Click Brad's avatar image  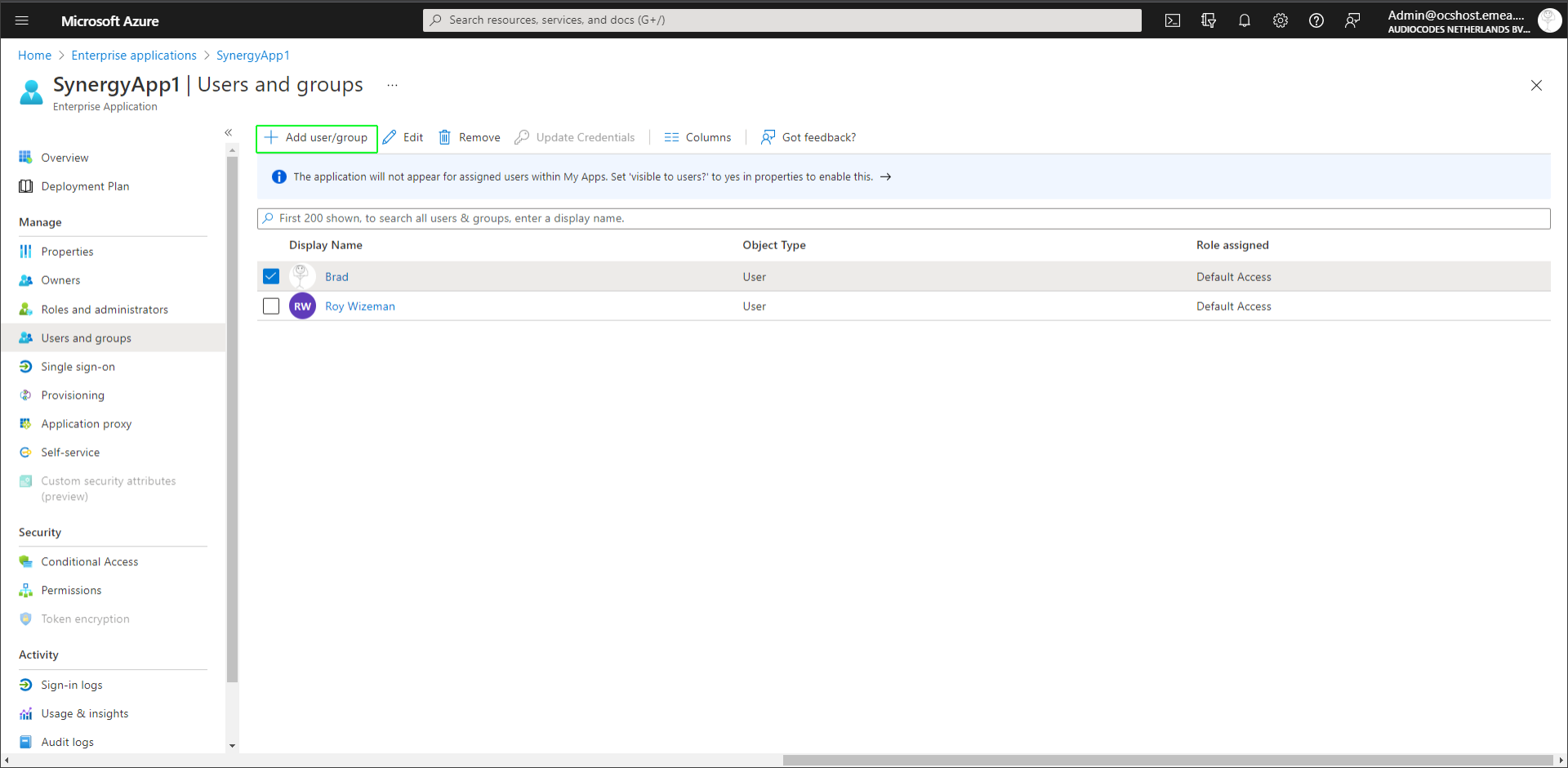pyautogui.click(x=302, y=276)
